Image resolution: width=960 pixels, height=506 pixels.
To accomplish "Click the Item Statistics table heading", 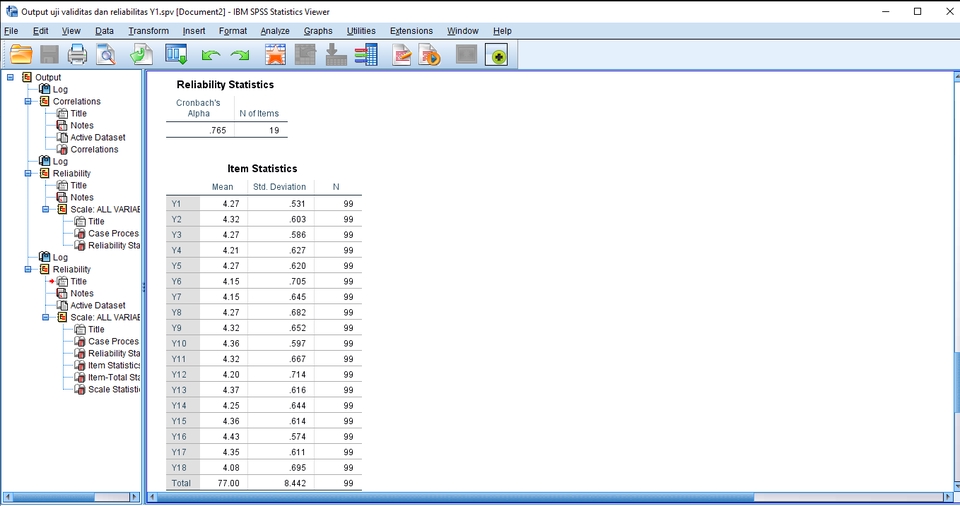I will [262, 168].
